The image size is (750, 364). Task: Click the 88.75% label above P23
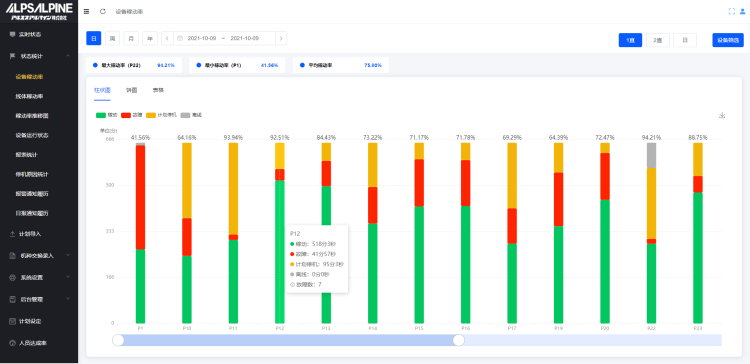click(x=698, y=138)
